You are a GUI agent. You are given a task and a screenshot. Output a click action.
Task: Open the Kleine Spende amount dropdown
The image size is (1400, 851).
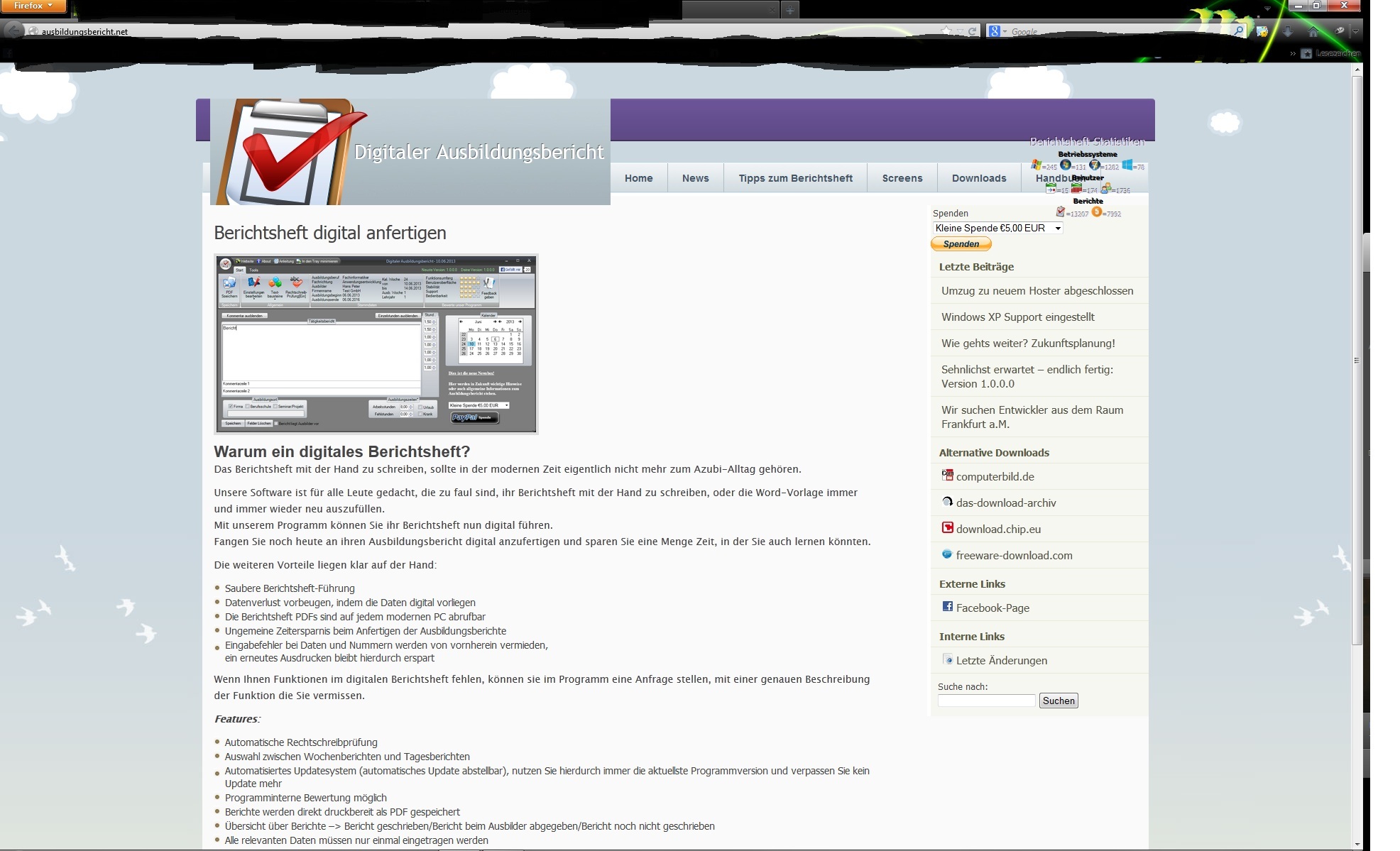click(997, 228)
